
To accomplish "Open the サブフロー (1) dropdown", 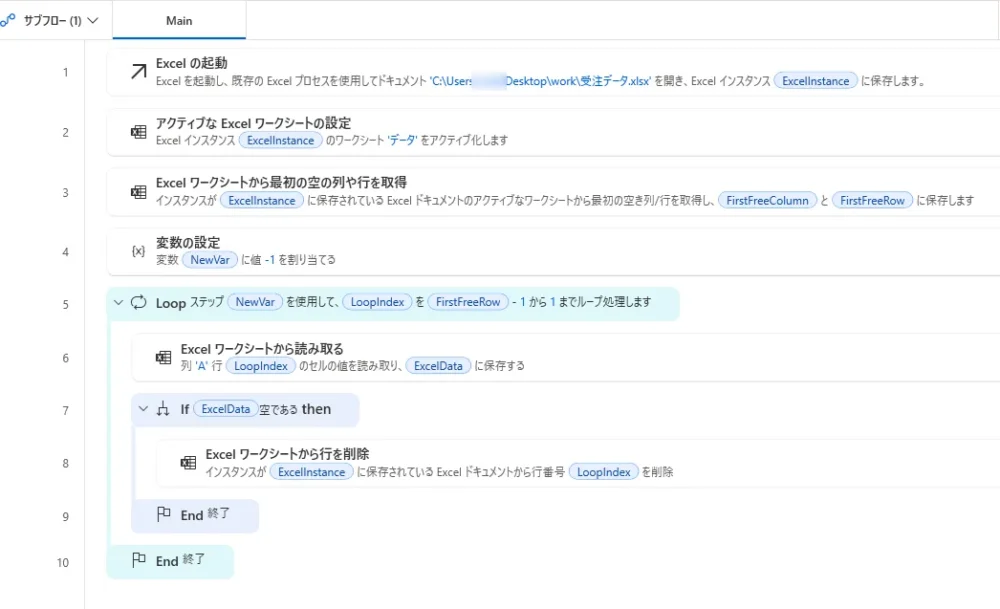I will [55, 20].
